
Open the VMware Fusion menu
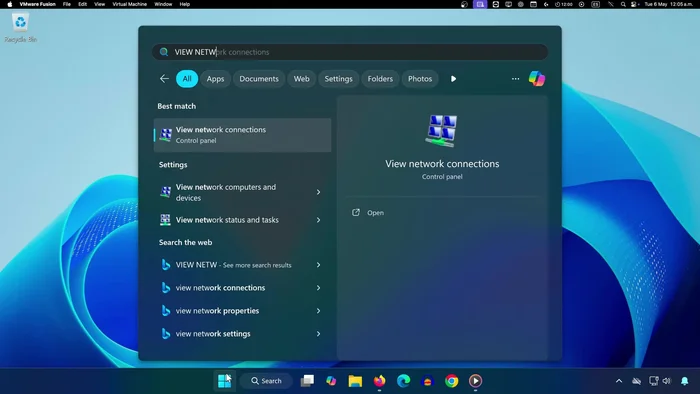[38, 4]
